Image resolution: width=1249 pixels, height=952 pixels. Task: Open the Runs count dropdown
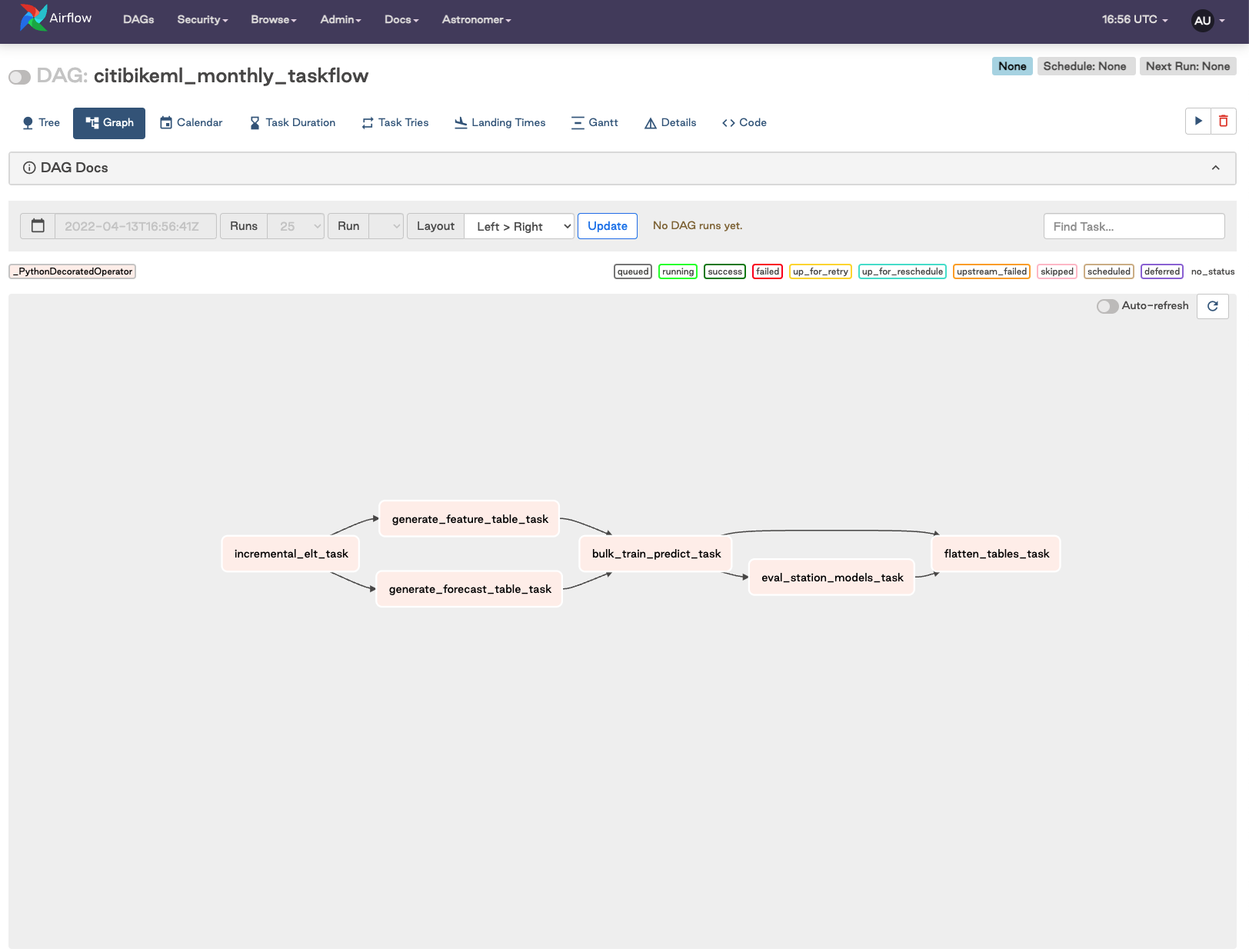pyautogui.click(x=295, y=226)
